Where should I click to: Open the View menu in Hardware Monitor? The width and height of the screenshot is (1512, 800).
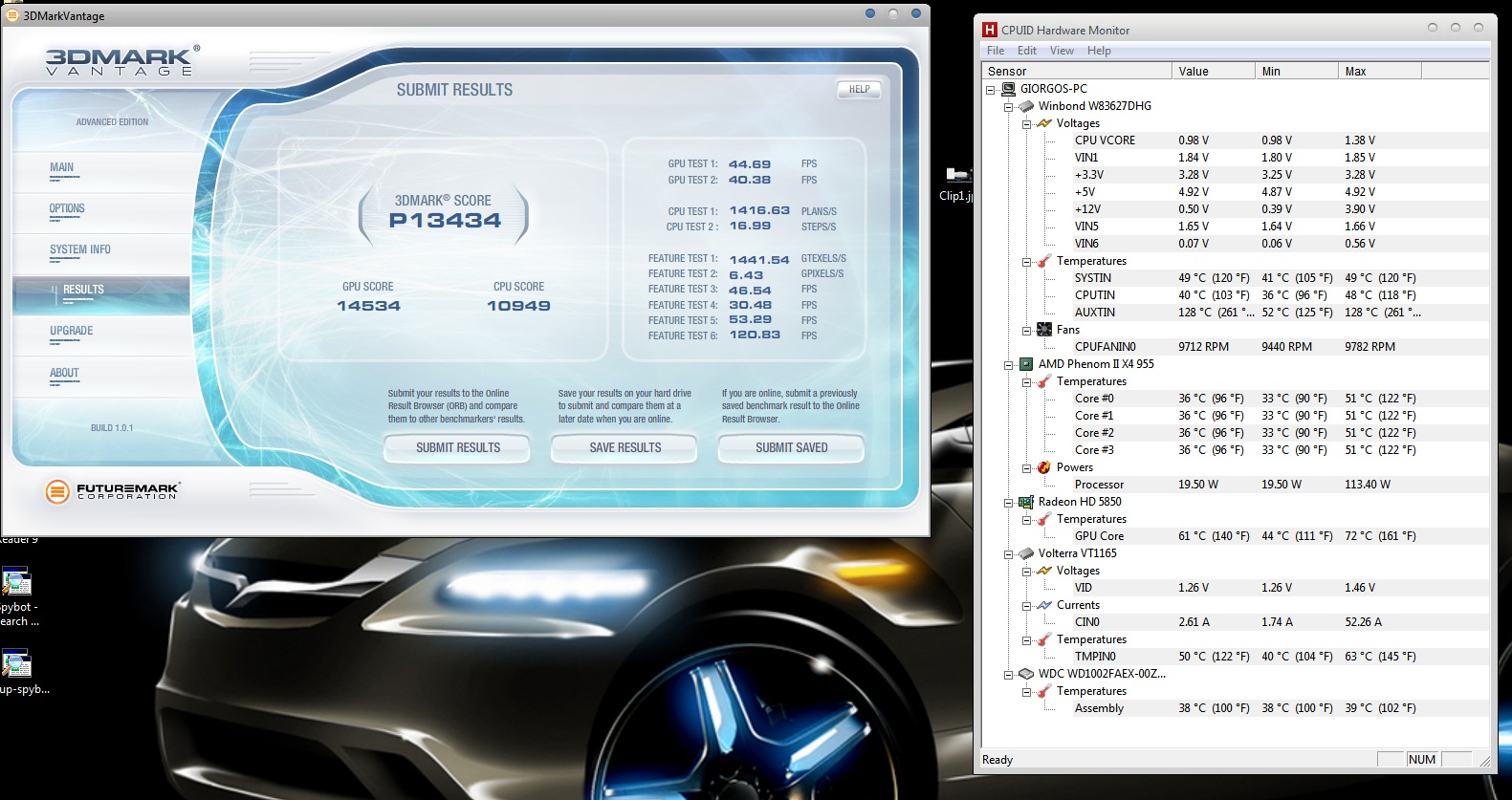click(x=1062, y=51)
